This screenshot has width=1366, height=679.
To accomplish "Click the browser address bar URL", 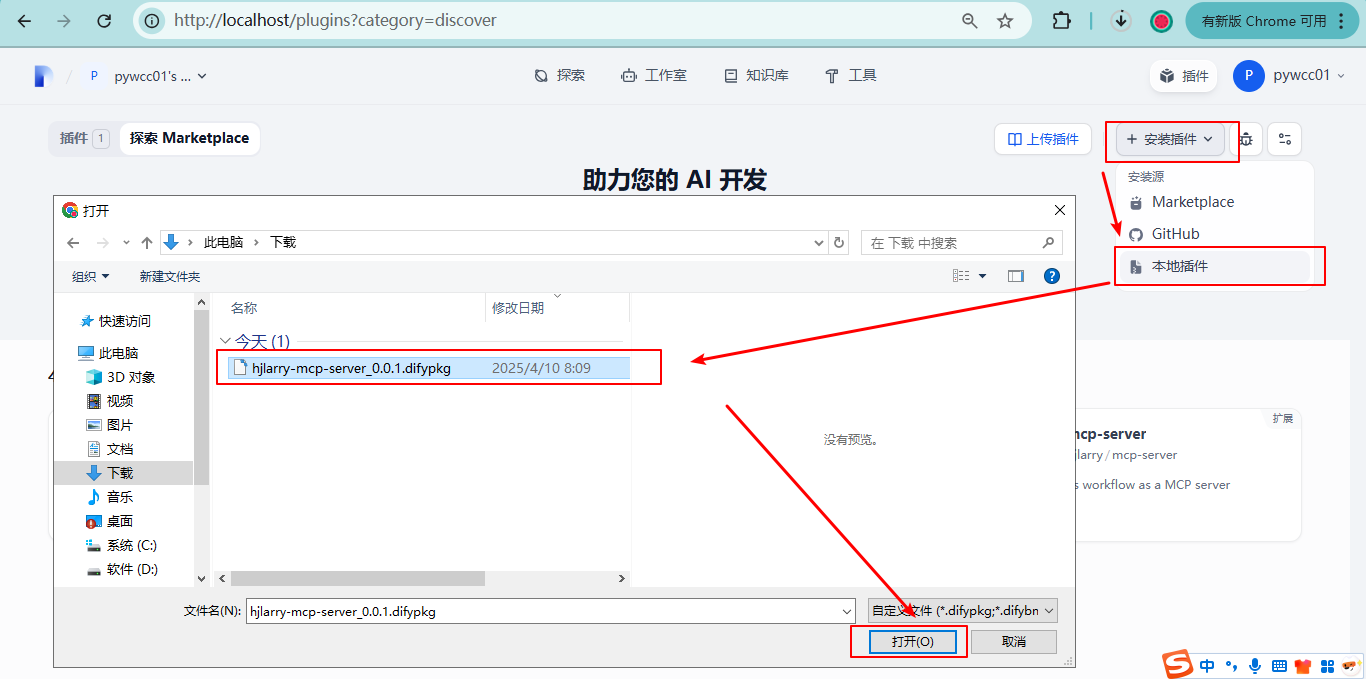I will (335, 21).
